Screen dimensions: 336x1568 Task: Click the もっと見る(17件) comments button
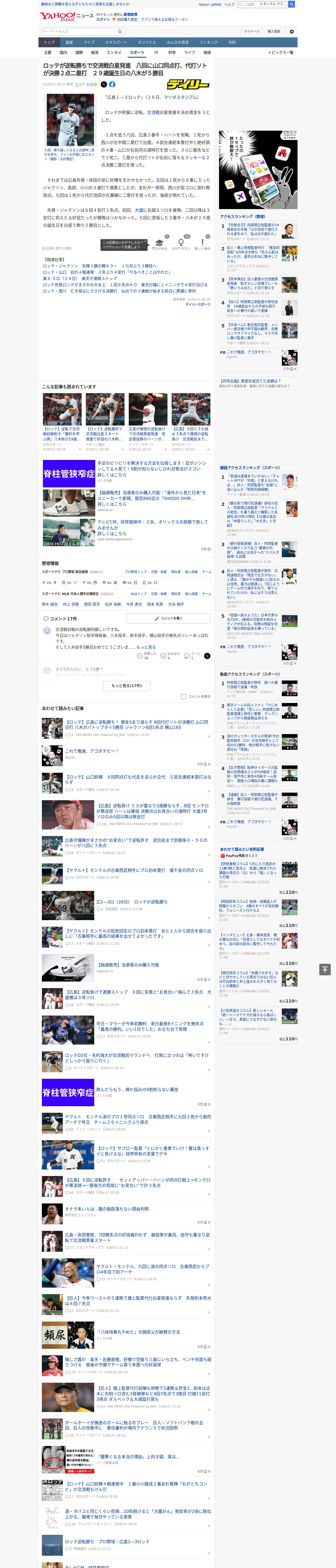click(127, 685)
